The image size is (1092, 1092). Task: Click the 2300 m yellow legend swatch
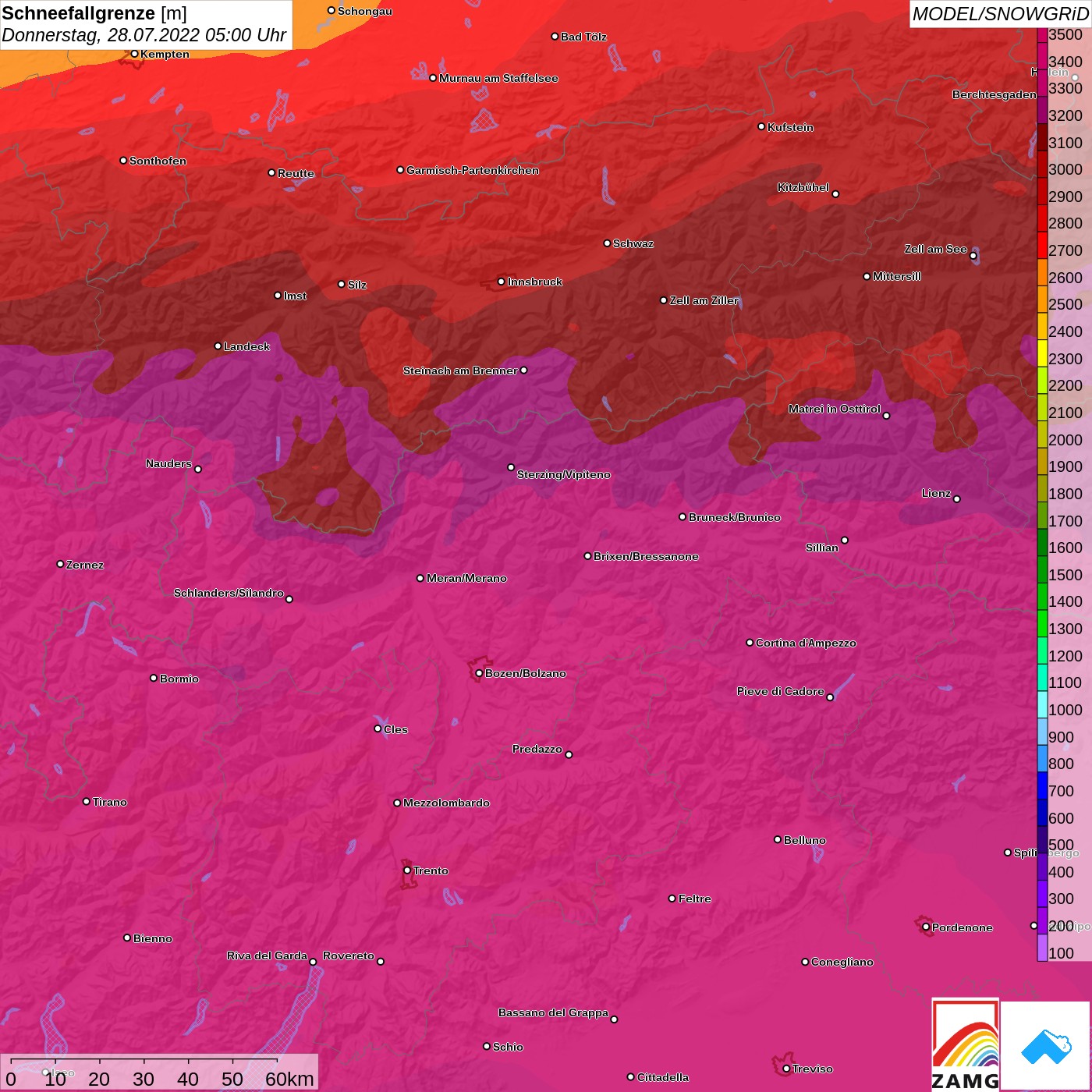pyautogui.click(x=1042, y=353)
